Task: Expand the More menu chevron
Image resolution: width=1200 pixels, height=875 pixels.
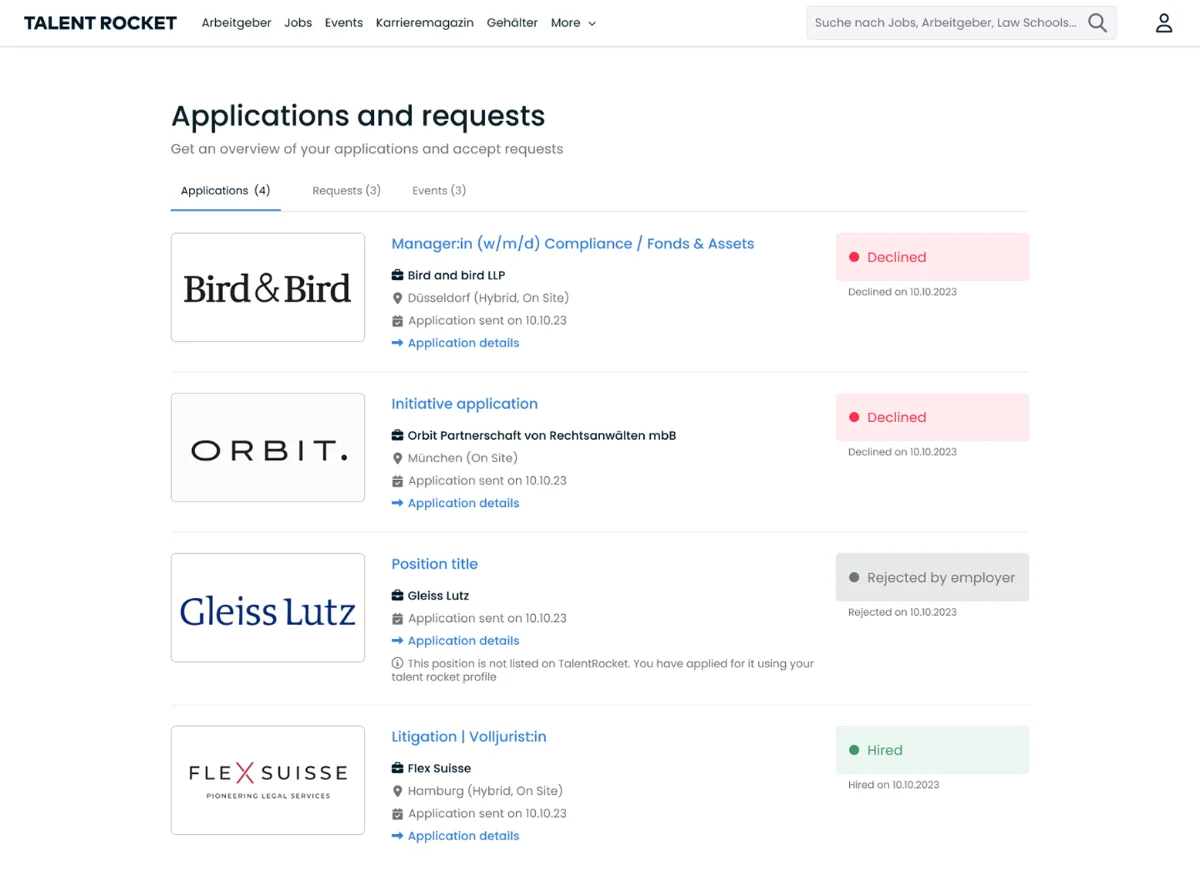Action: [592, 23]
